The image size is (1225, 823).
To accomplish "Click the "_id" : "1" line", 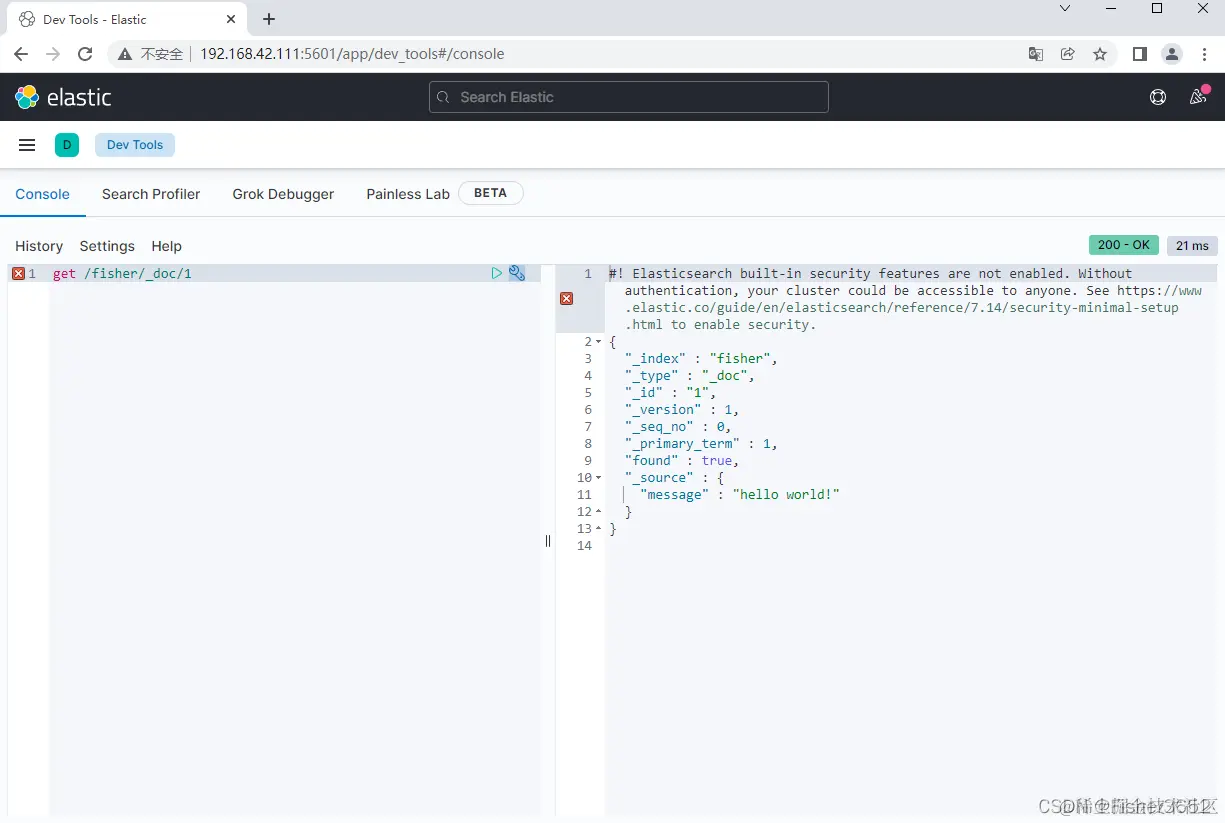I will pyautogui.click(x=671, y=393).
